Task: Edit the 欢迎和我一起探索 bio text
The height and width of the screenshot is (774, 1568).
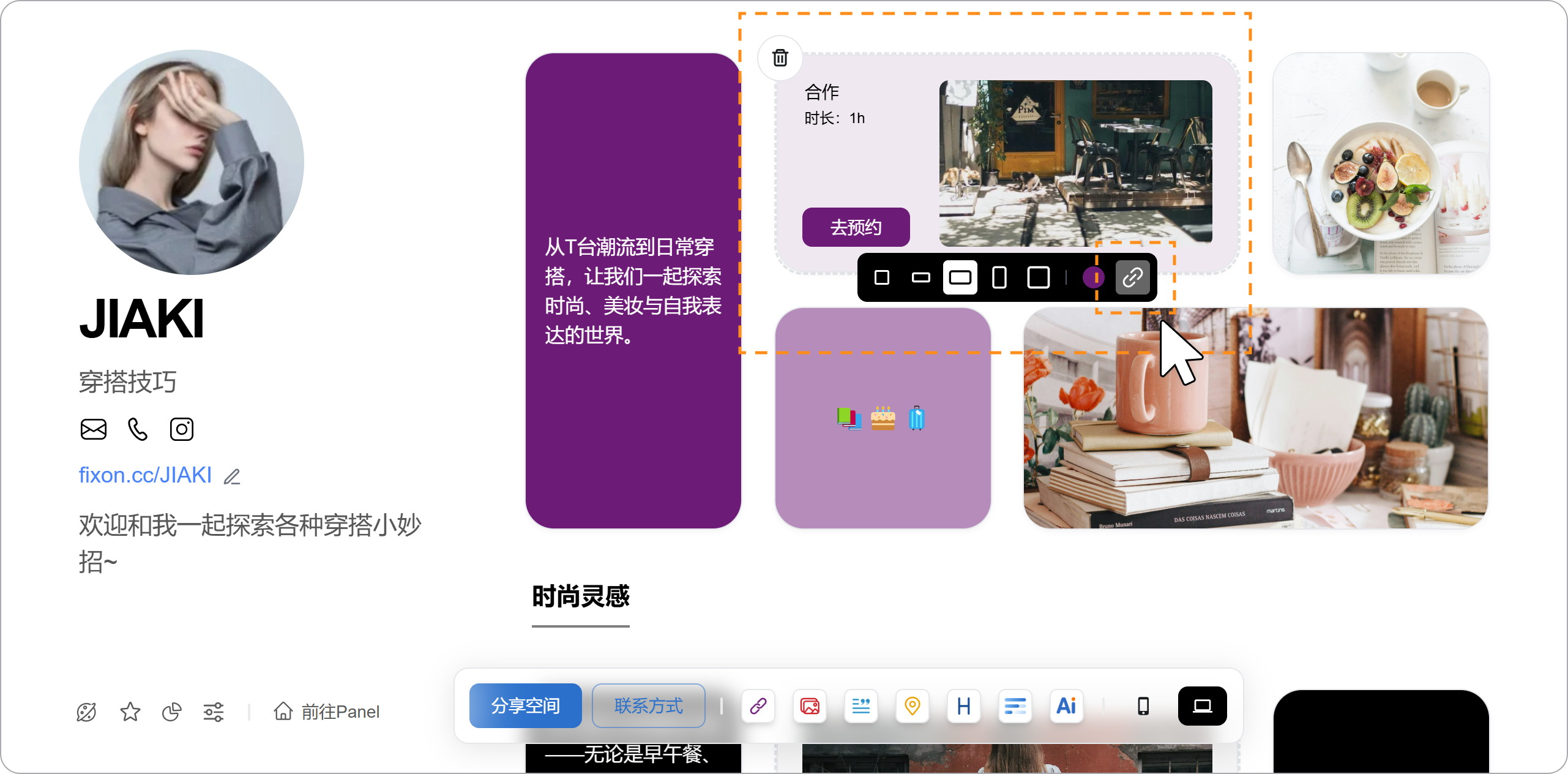Action: tap(250, 543)
